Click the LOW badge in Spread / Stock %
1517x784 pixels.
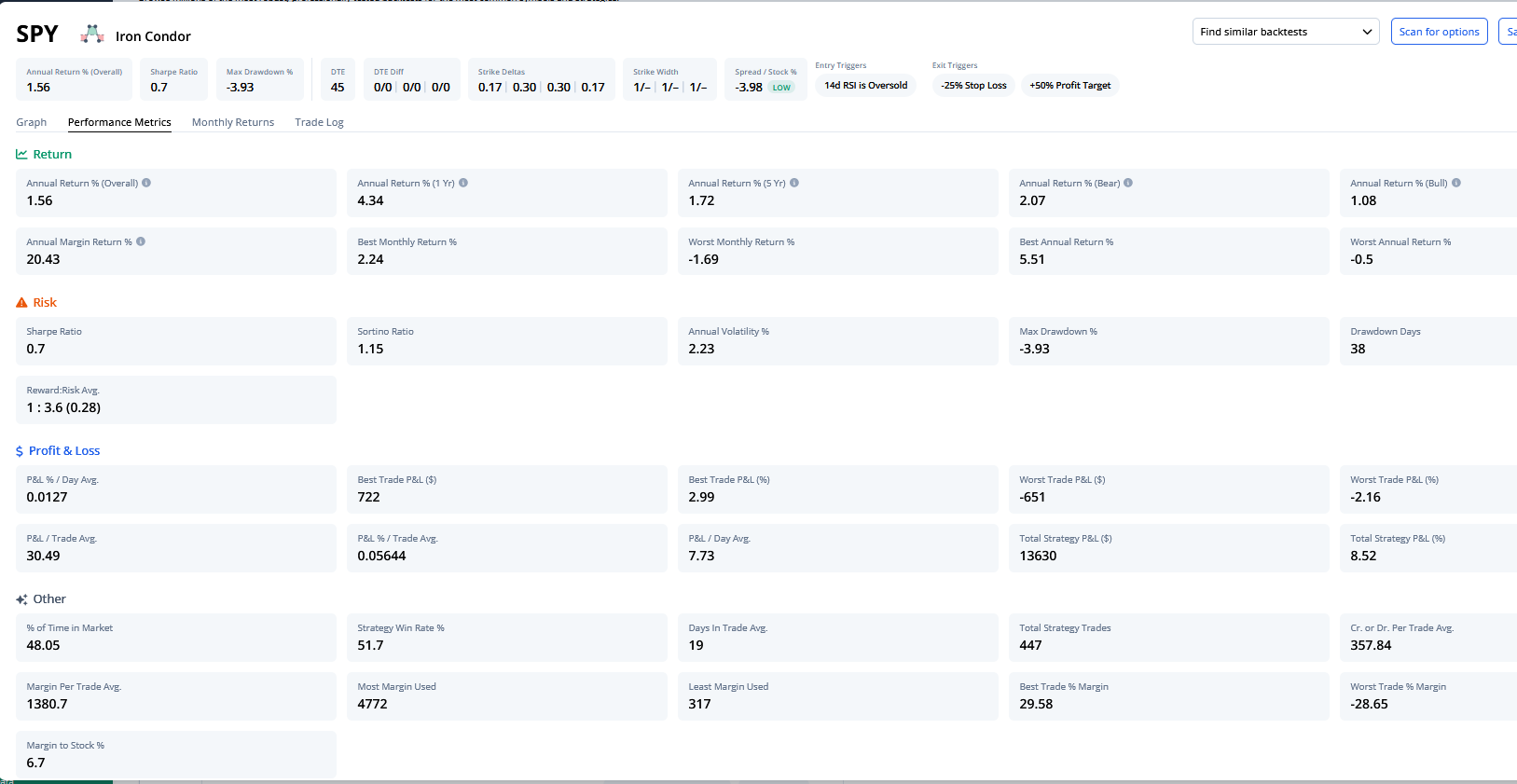tap(781, 88)
